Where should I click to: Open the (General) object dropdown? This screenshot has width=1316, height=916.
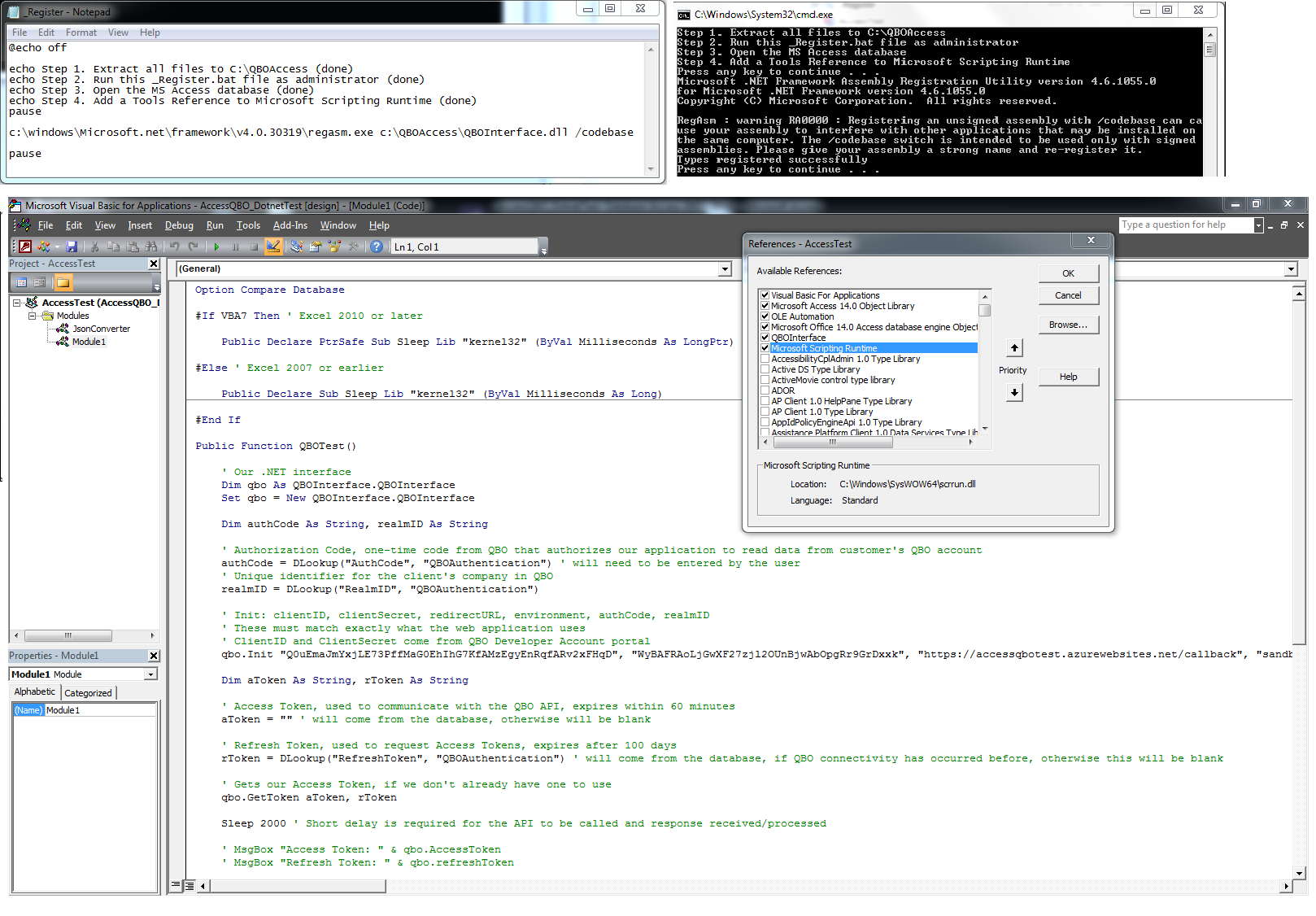[725, 269]
